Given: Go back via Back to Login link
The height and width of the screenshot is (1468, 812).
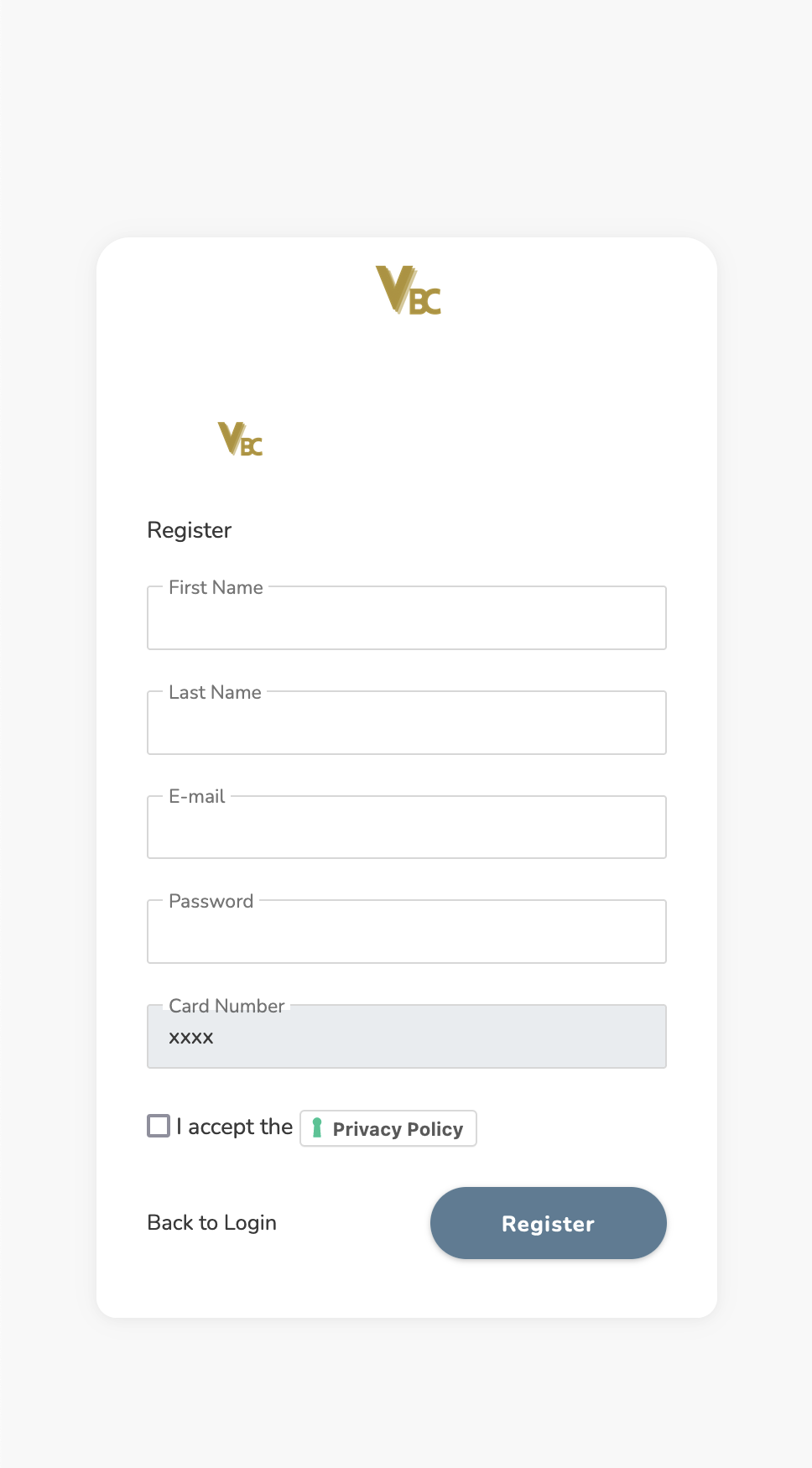Looking at the screenshot, I should (211, 1223).
